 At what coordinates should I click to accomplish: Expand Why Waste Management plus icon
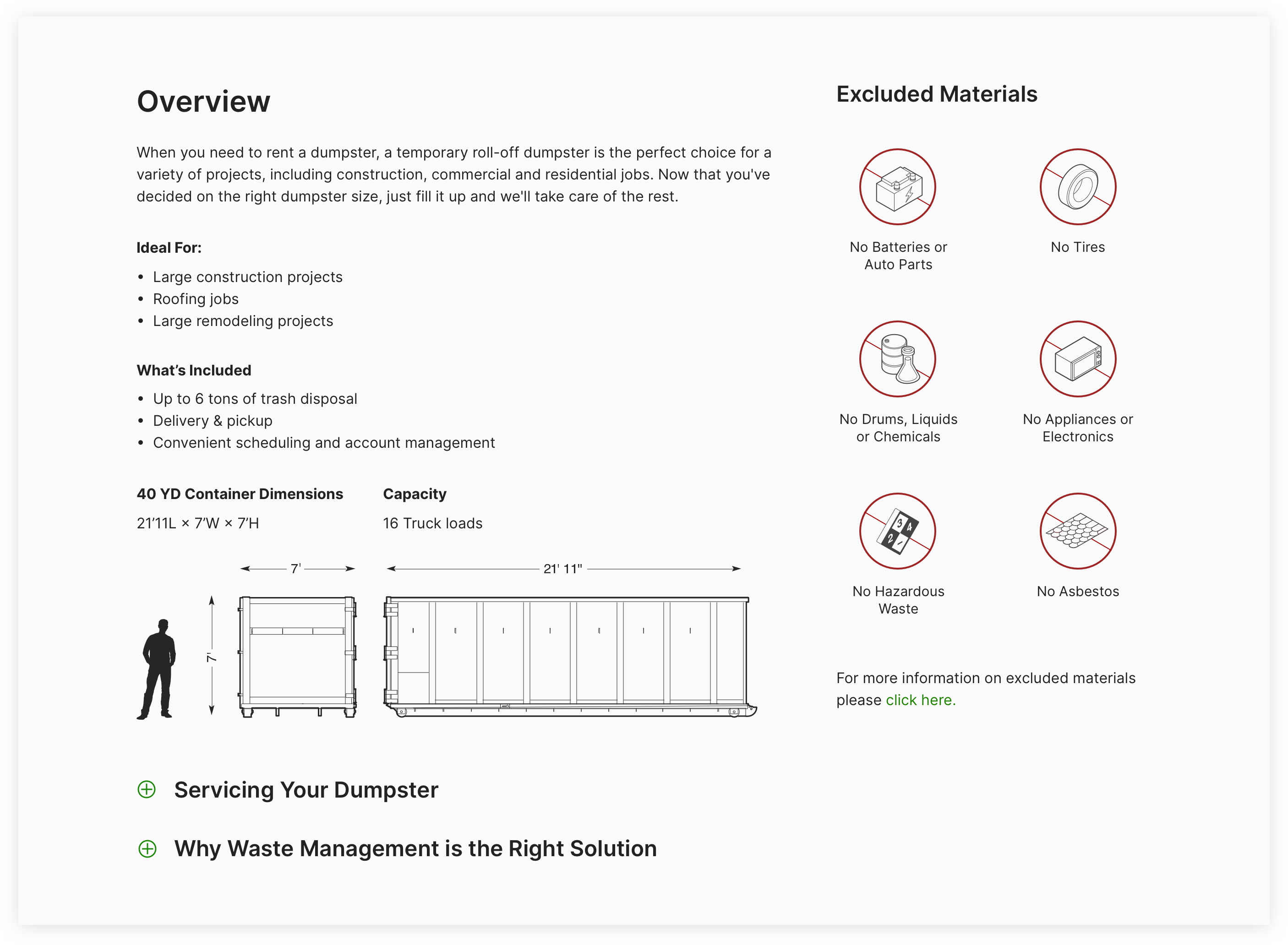click(147, 848)
